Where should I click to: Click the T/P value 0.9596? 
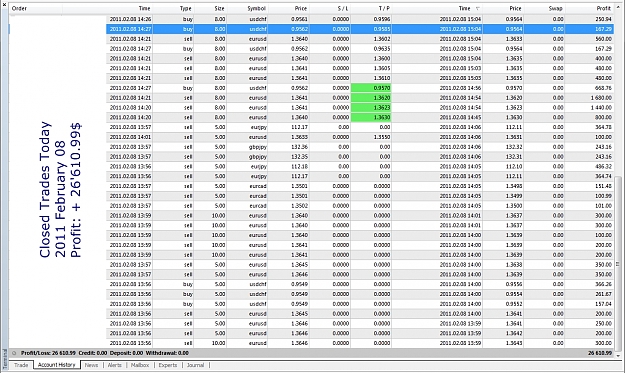tap(382, 19)
